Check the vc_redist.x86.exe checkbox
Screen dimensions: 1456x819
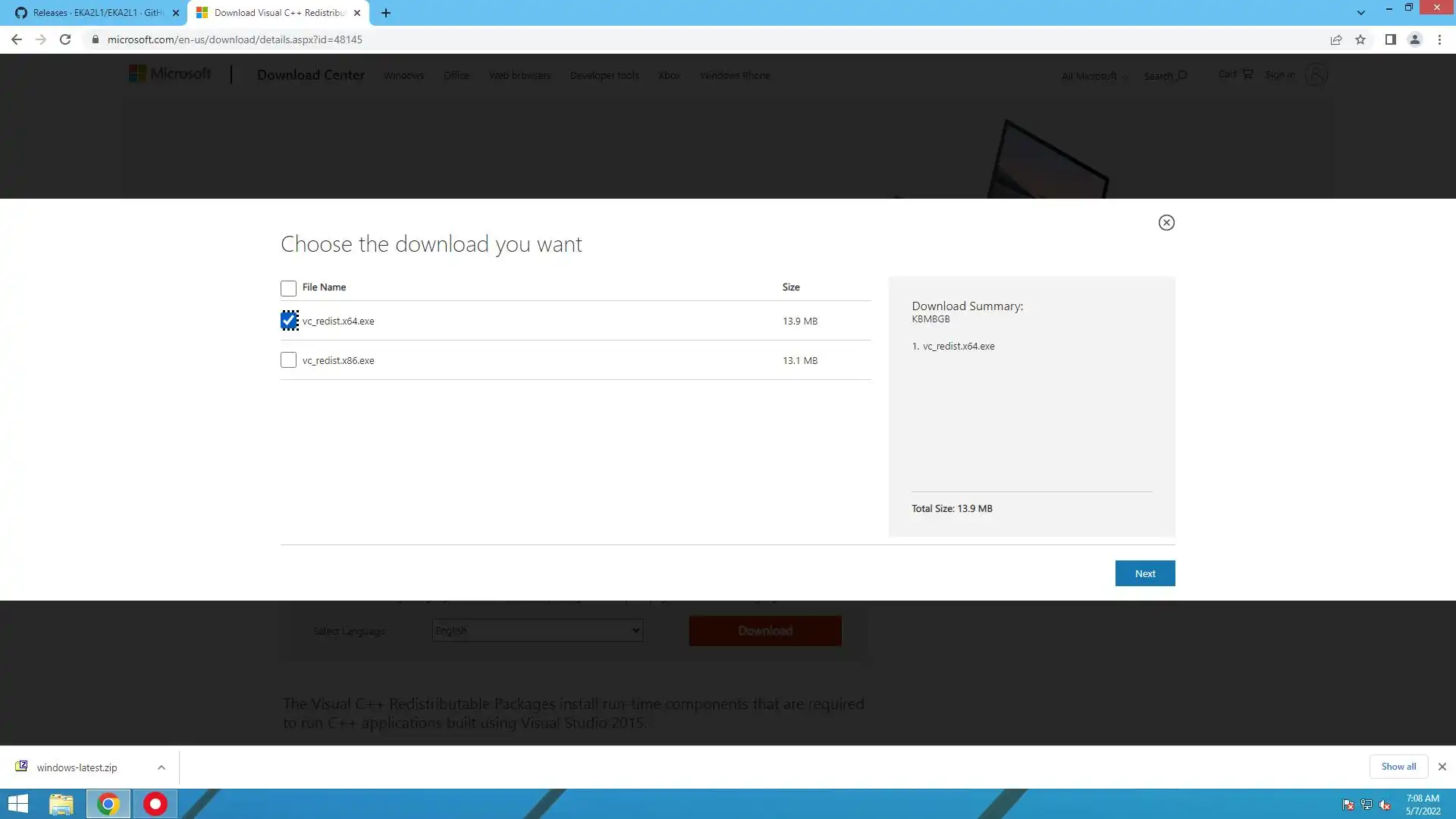[x=288, y=360]
